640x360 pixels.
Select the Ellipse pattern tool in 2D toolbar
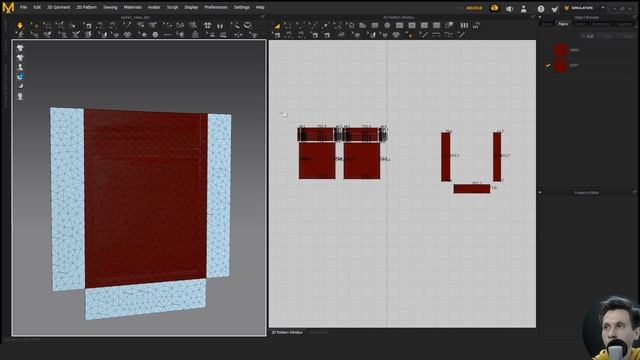(x=387, y=25)
